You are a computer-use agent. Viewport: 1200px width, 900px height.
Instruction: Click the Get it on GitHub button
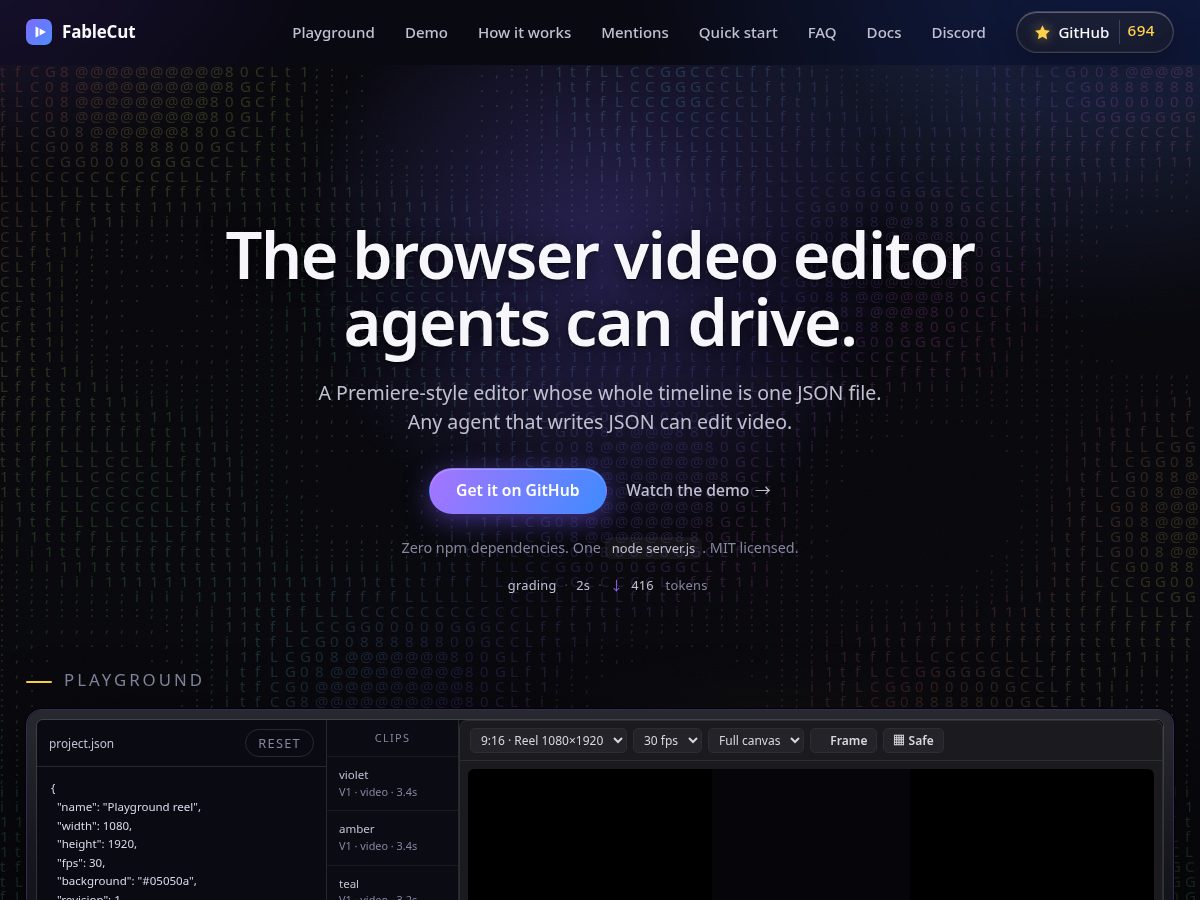(518, 490)
